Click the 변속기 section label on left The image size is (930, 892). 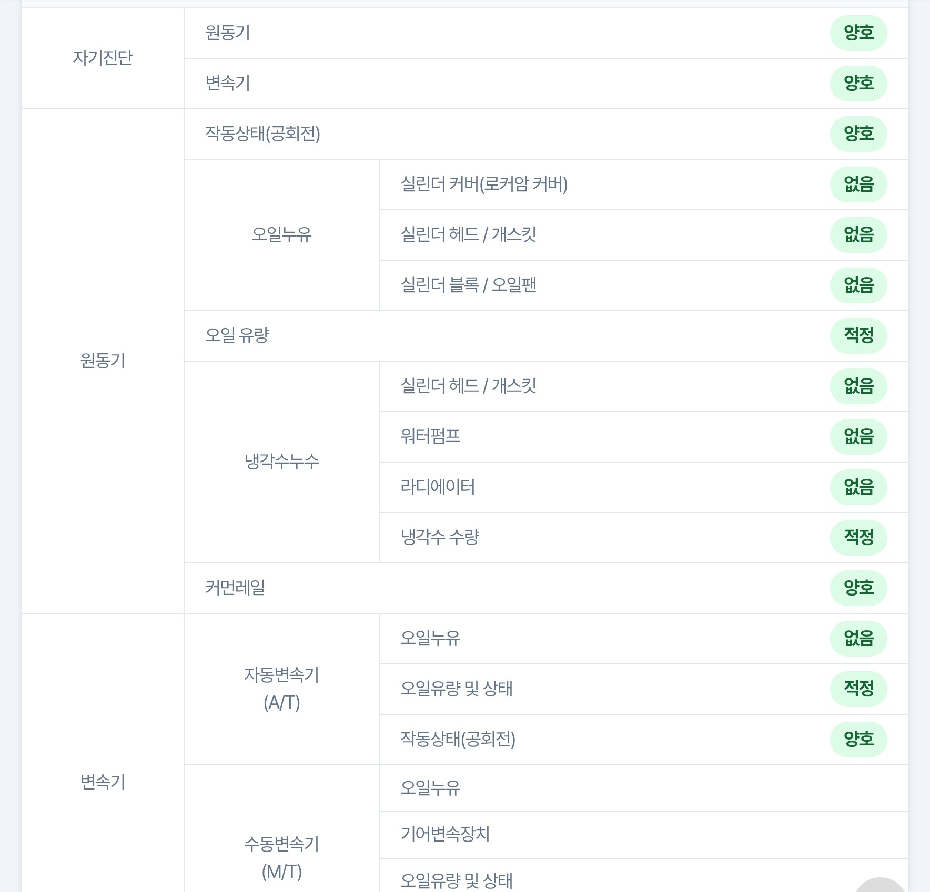click(x=103, y=782)
